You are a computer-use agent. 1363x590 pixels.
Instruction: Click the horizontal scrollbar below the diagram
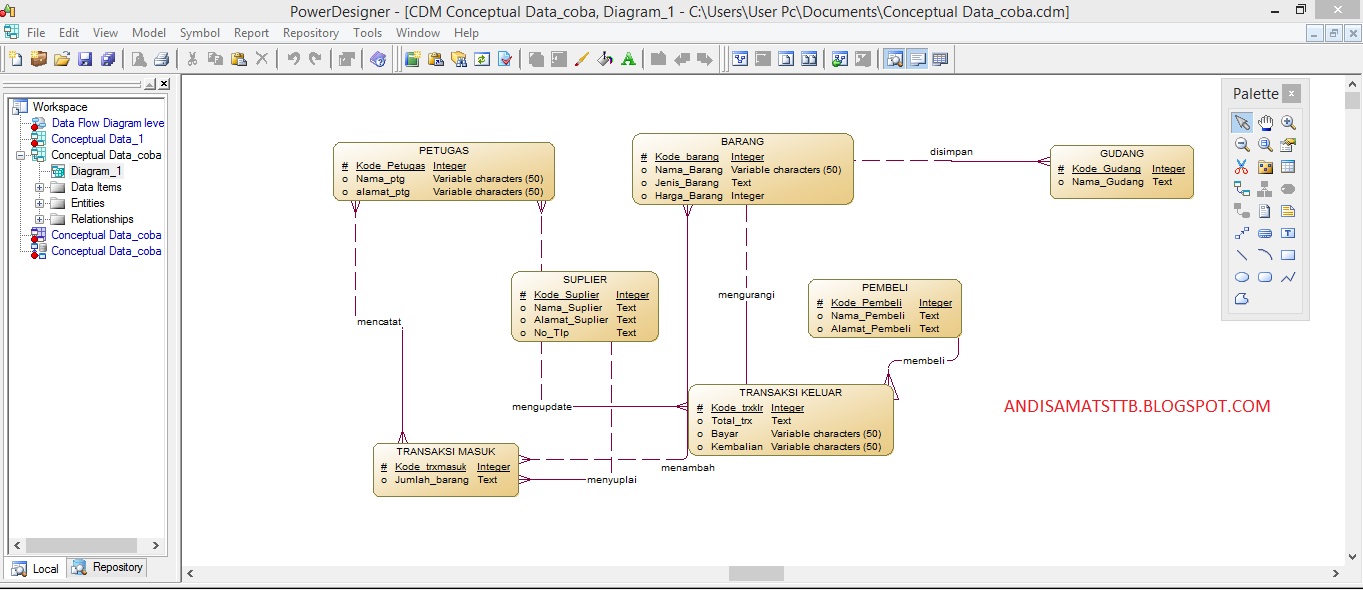click(x=755, y=572)
